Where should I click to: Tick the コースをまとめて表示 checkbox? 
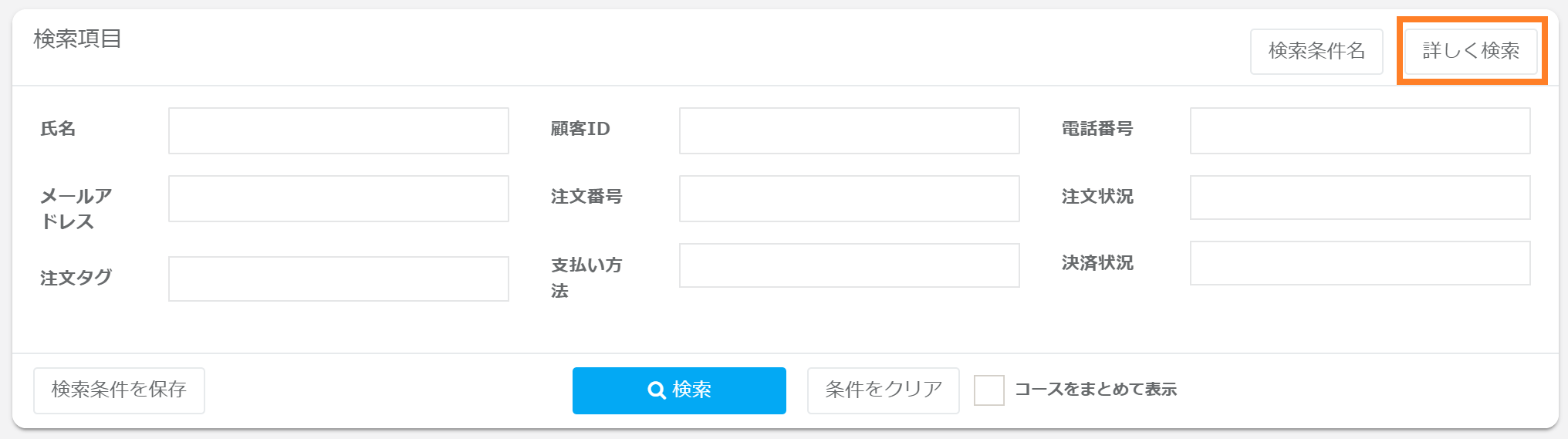click(x=988, y=390)
